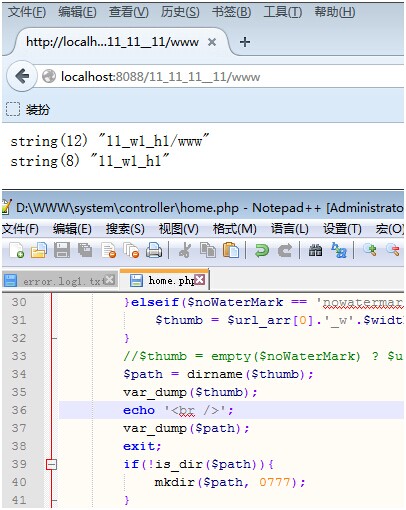
Task: Open browser 书签(B) menu
Action: (x=231, y=12)
